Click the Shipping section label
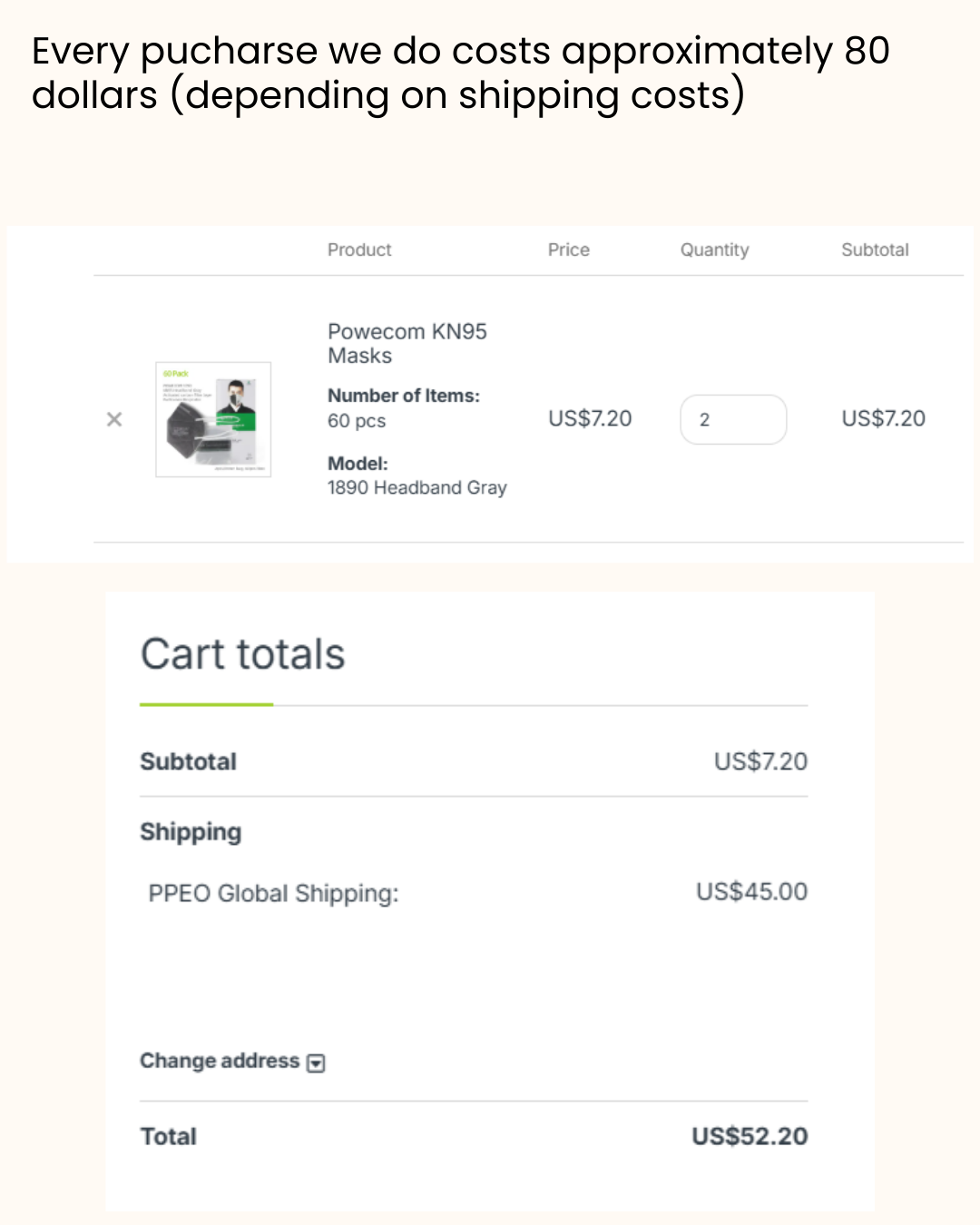Screen dimensions: 980x1225 tap(191, 832)
